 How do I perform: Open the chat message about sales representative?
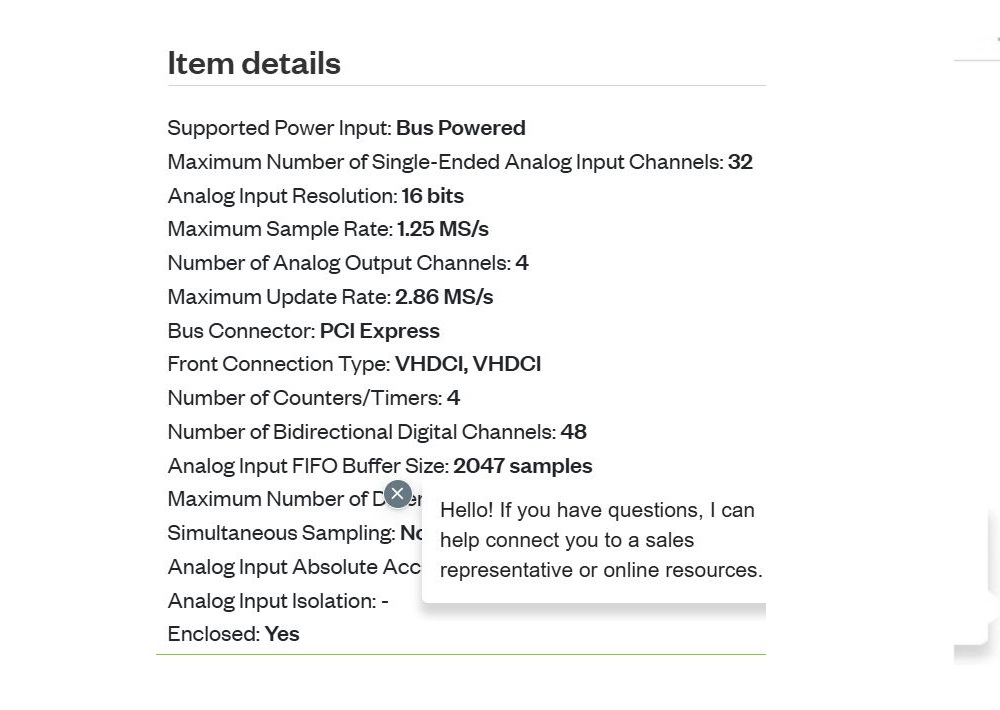pos(600,540)
